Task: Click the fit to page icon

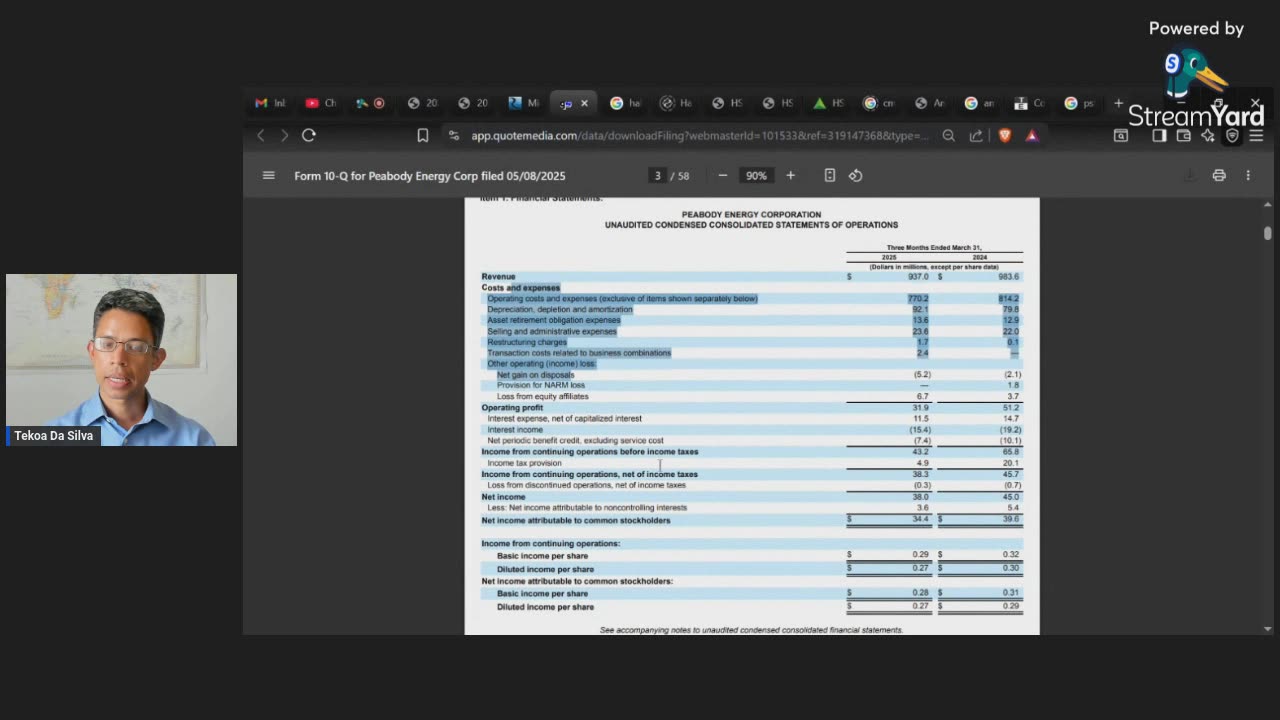Action: tap(830, 175)
